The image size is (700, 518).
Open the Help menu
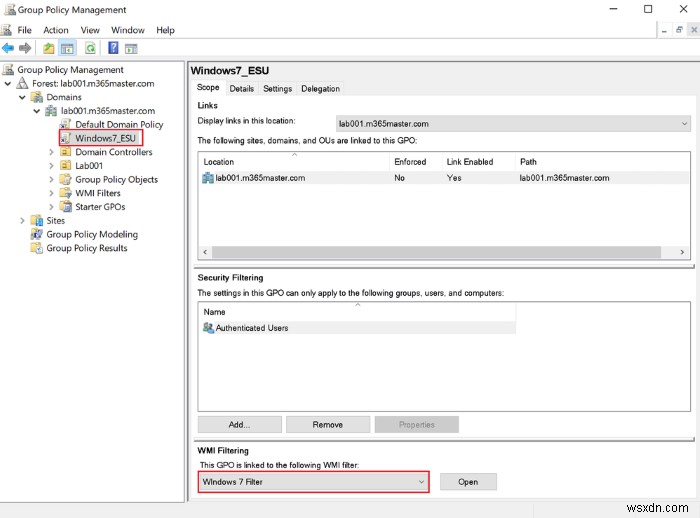[165, 30]
